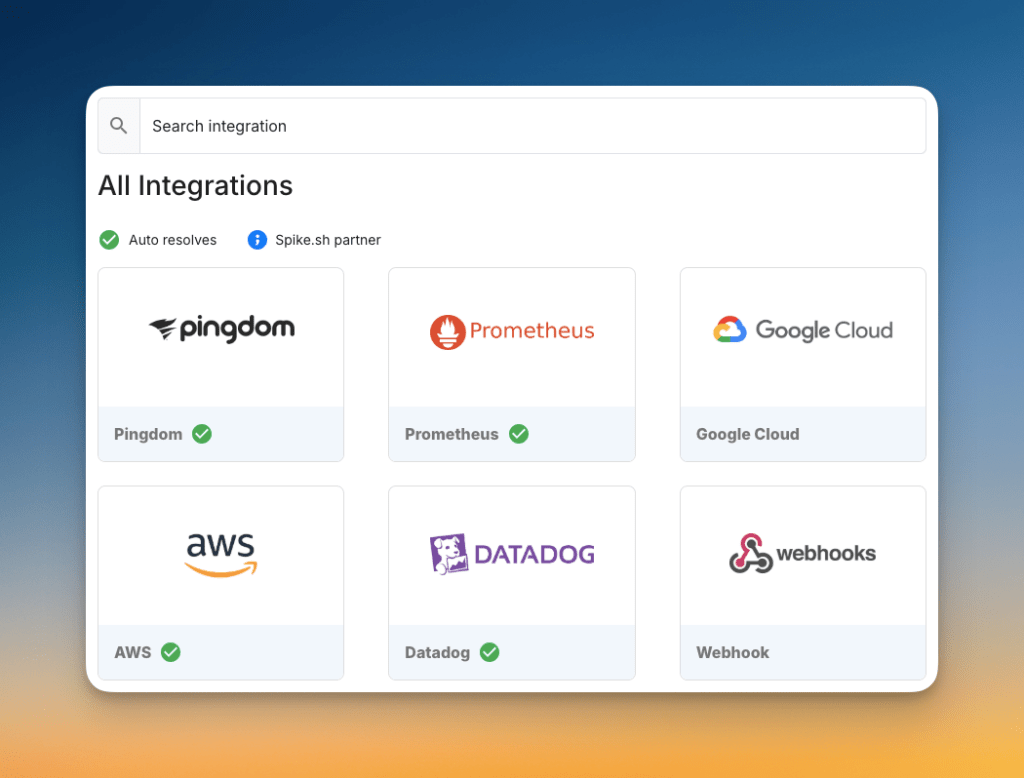Click the Datadog label text
The image size is (1024, 778).
click(436, 652)
